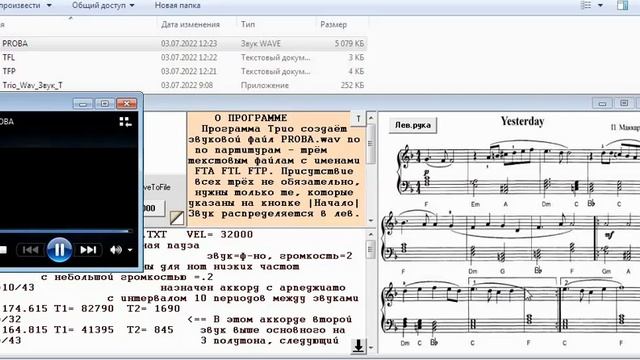This screenshot has height=360, width=640.
Task: Click the small T button above info text
Action: click(x=358, y=118)
